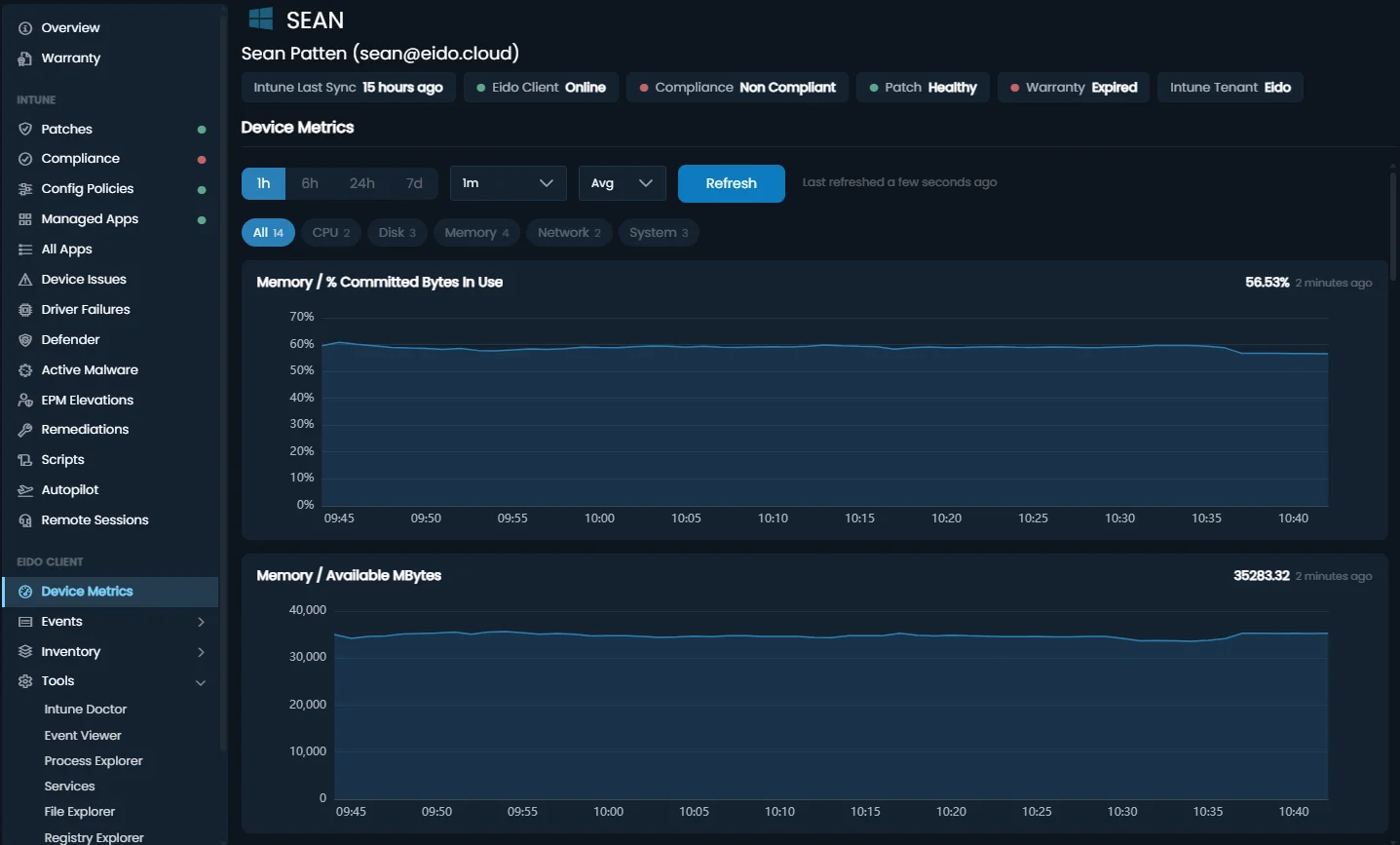The height and width of the screenshot is (845, 1400).
Task: Click the Warranty sidebar icon
Action: [x=25, y=58]
